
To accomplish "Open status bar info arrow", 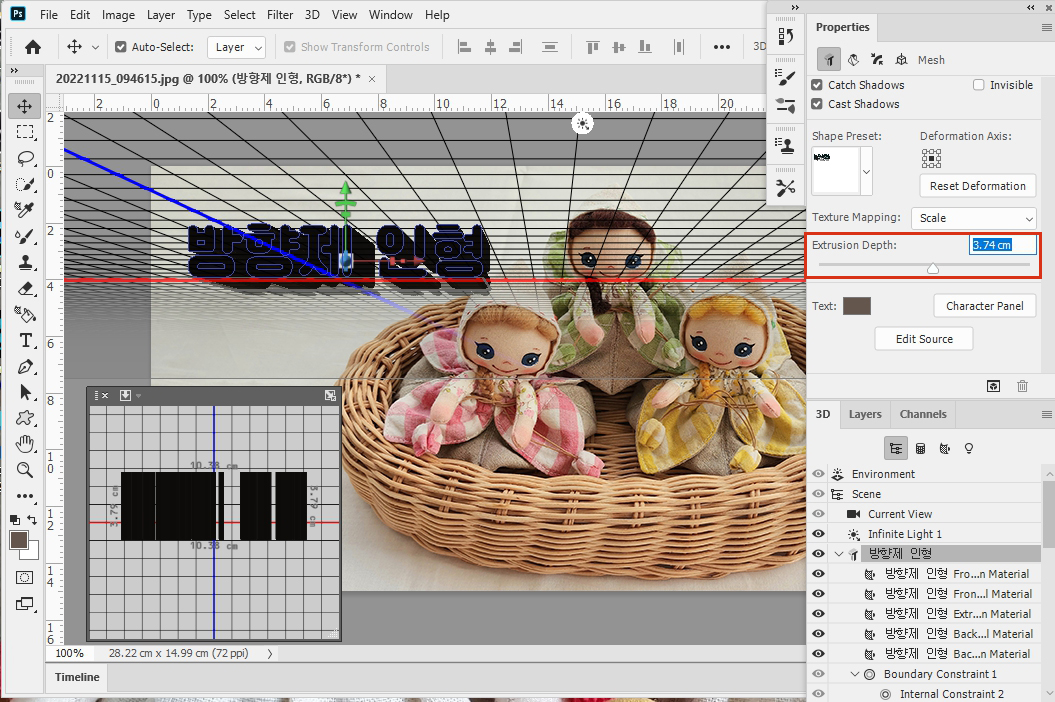I will coord(269,654).
